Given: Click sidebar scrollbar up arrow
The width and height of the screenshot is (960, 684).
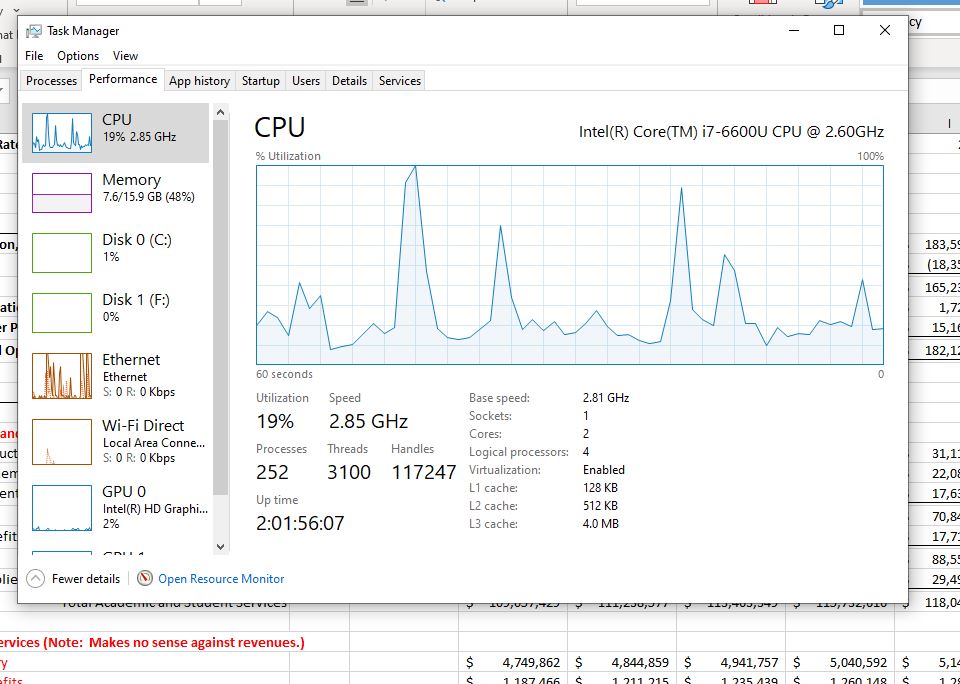Looking at the screenshot, I should point(220,112).
